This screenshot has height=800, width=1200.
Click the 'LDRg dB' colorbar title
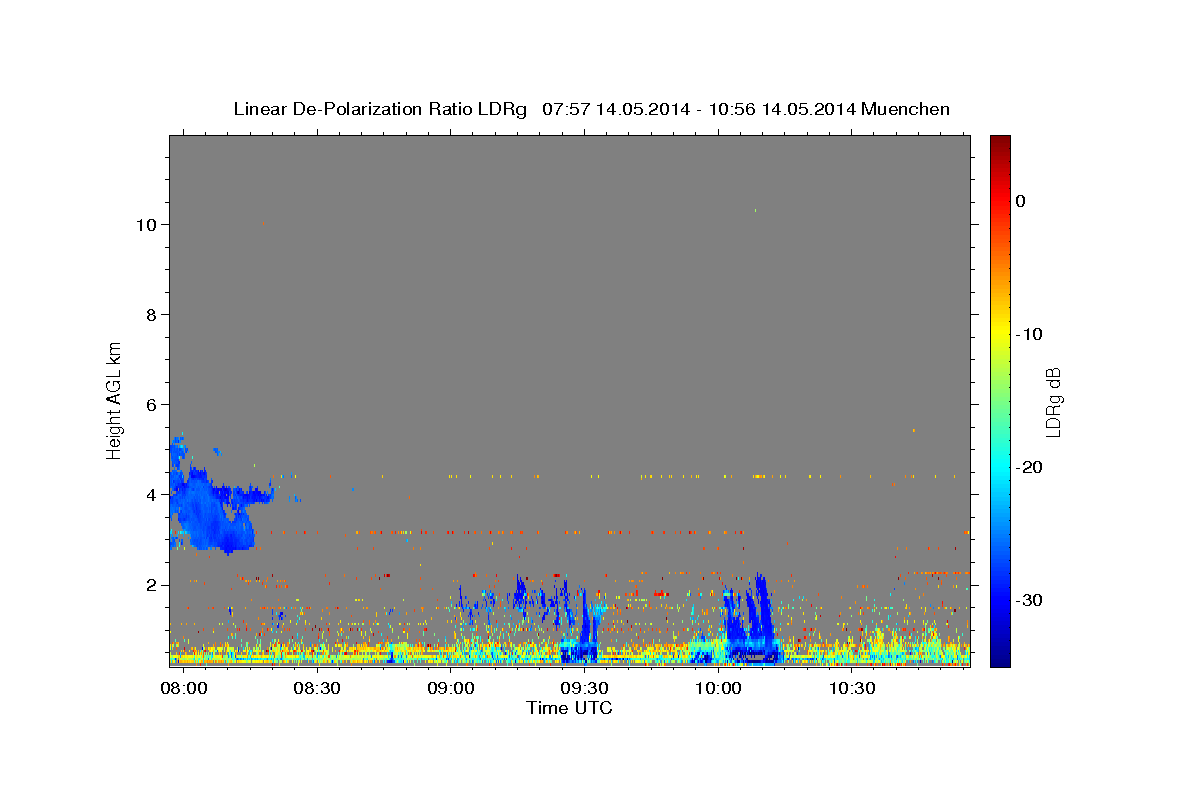tap(1053, 402)
